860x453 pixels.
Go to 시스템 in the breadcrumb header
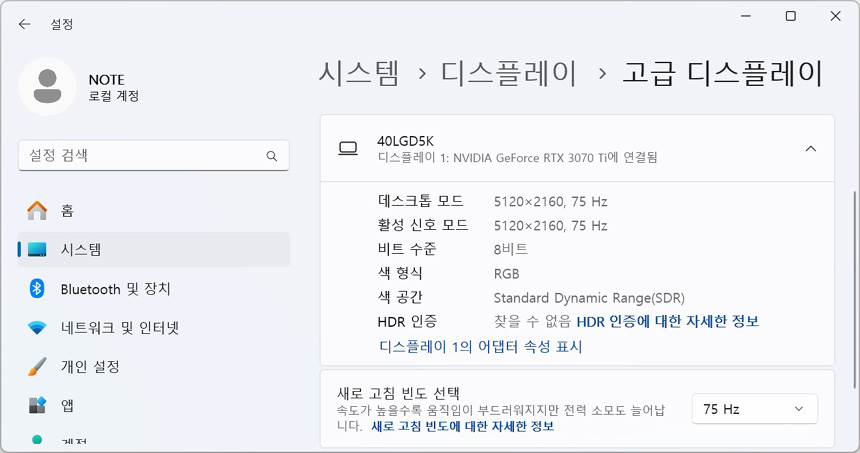359,73
